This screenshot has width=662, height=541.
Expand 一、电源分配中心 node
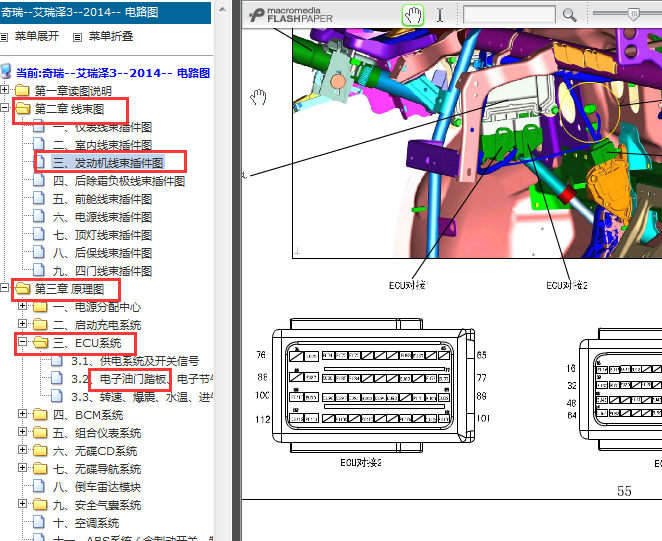22,306
